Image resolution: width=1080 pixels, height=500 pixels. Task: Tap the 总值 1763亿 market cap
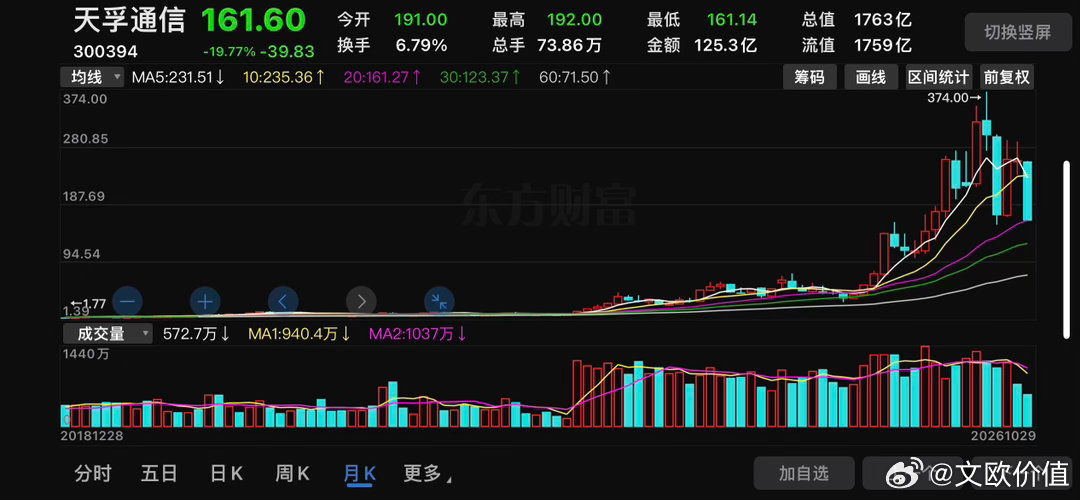pyautogui.click(x=857, y=21)
